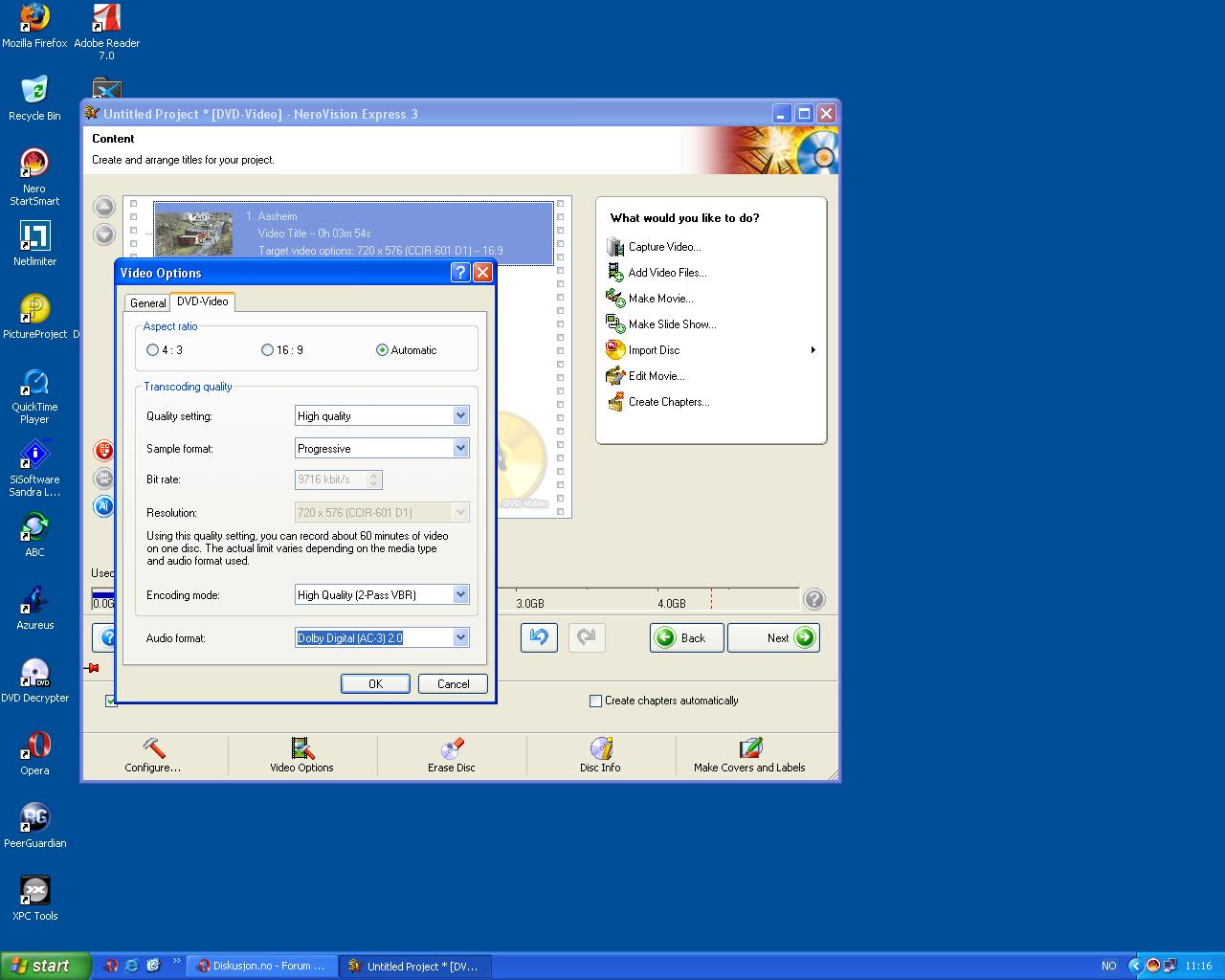
Task: Click Video Options dialog help button
Action: pos(460,273)
